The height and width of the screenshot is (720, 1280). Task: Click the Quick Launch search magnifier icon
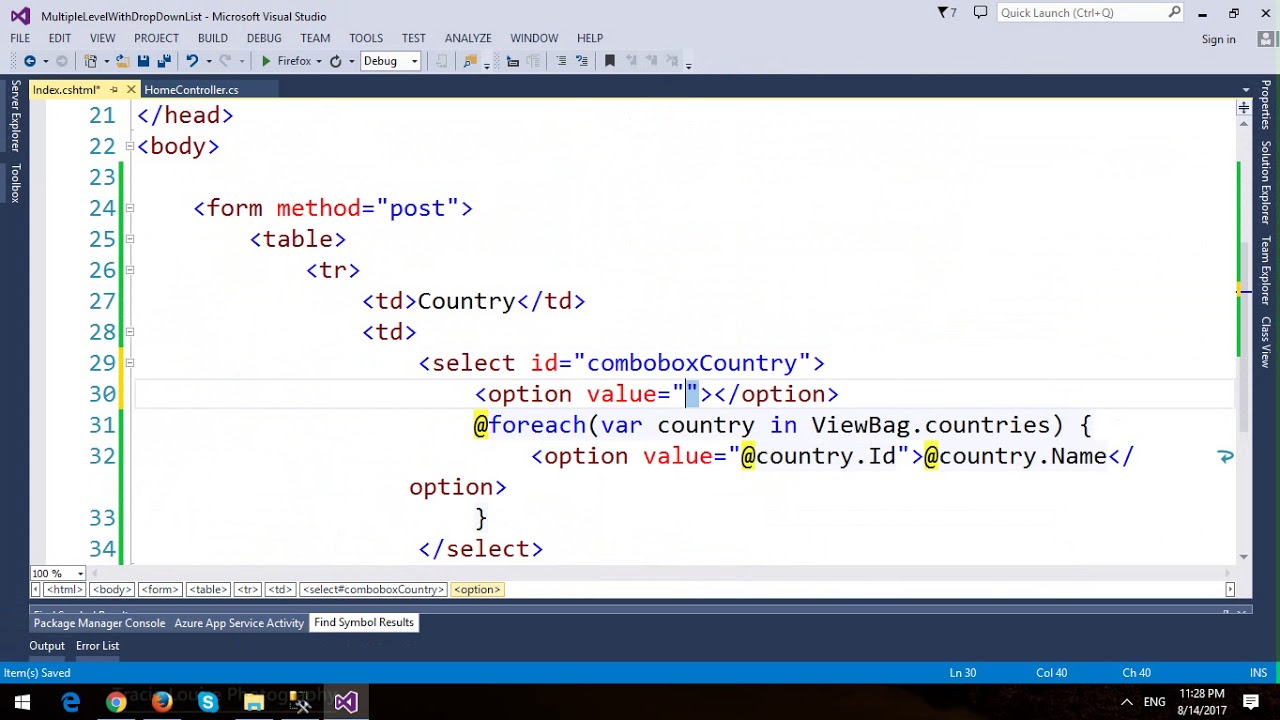tap(1174, 13)
